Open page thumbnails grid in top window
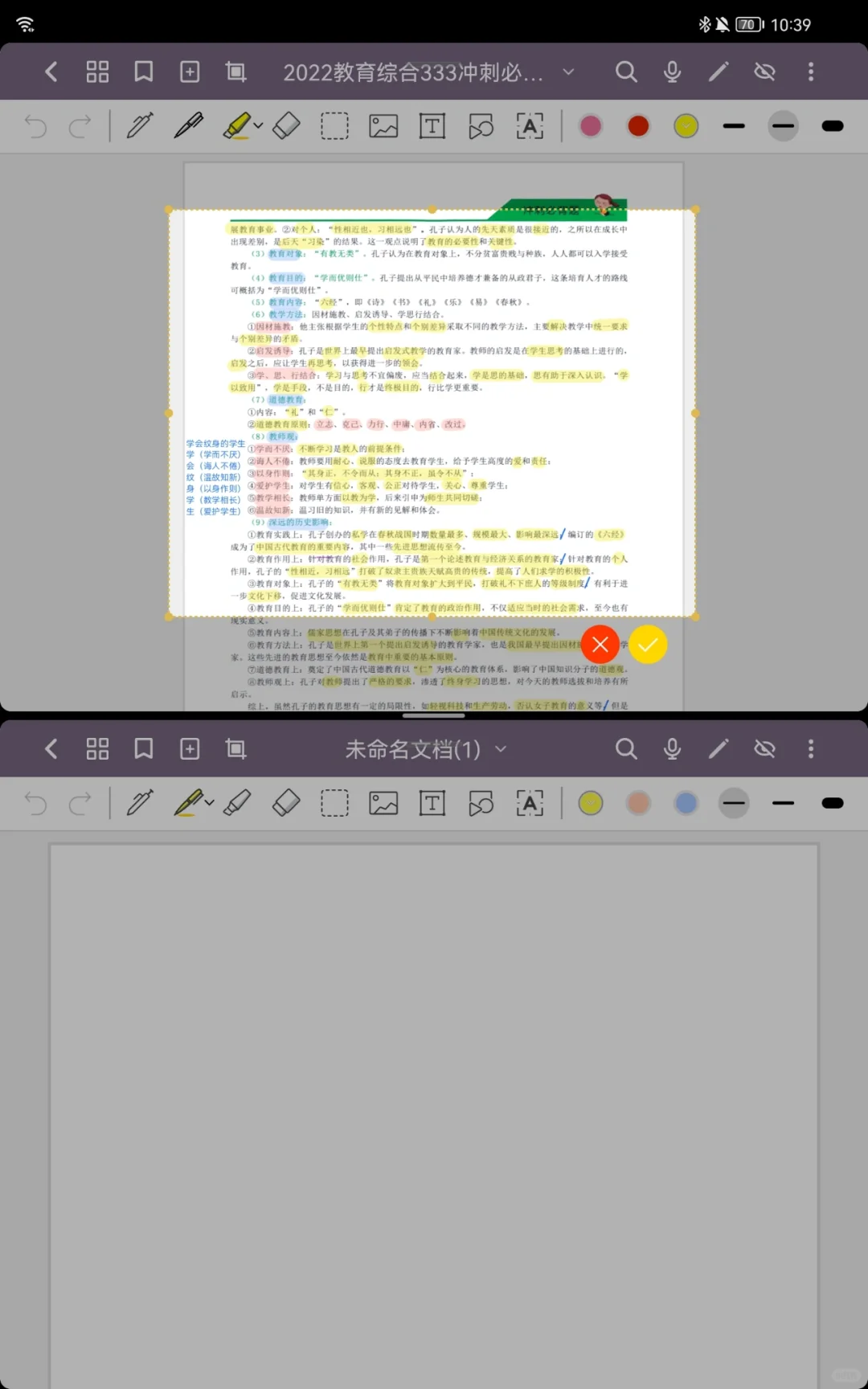The image size is (868, 1389). point(97,72)
